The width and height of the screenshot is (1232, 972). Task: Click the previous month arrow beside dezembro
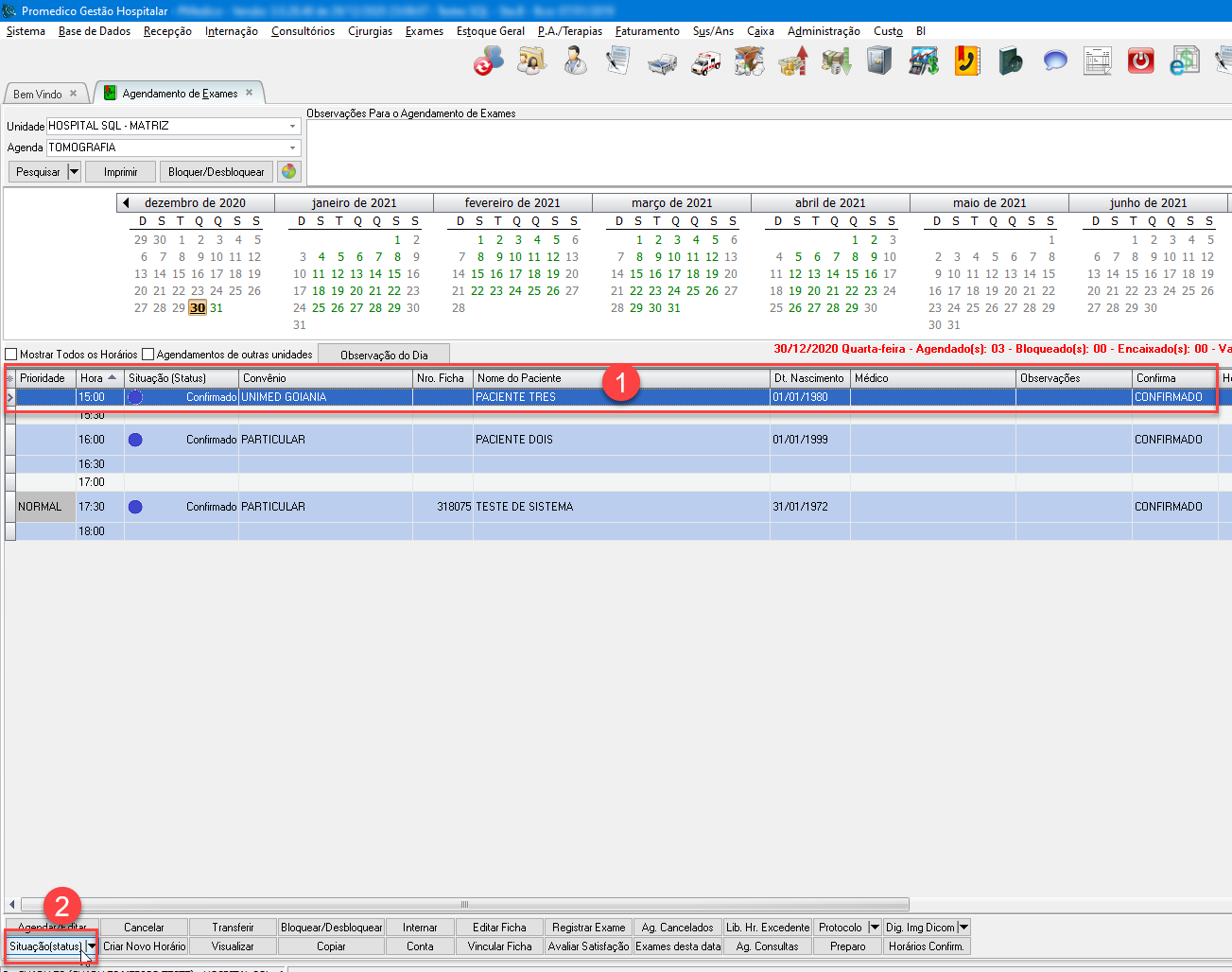[x=126, y=203]
